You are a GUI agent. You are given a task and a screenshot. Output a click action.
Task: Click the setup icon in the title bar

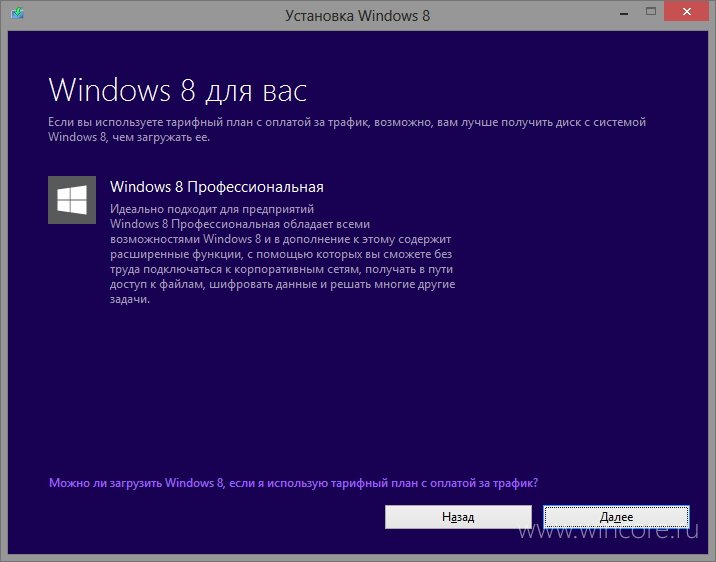coord(17,13)
